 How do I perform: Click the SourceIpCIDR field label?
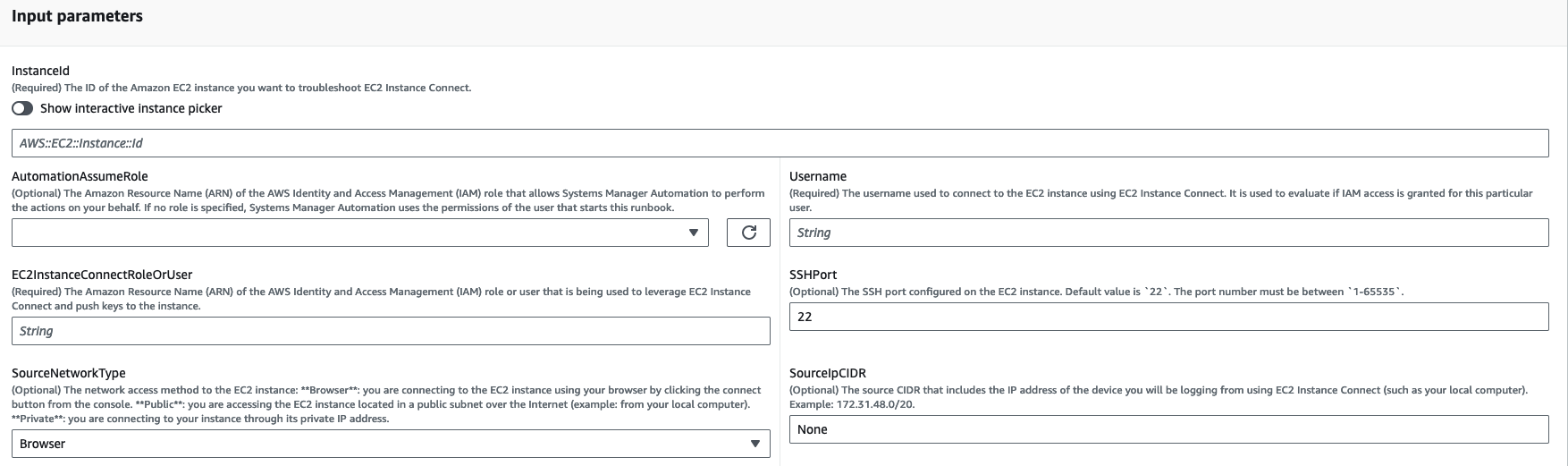pos(827,373)
